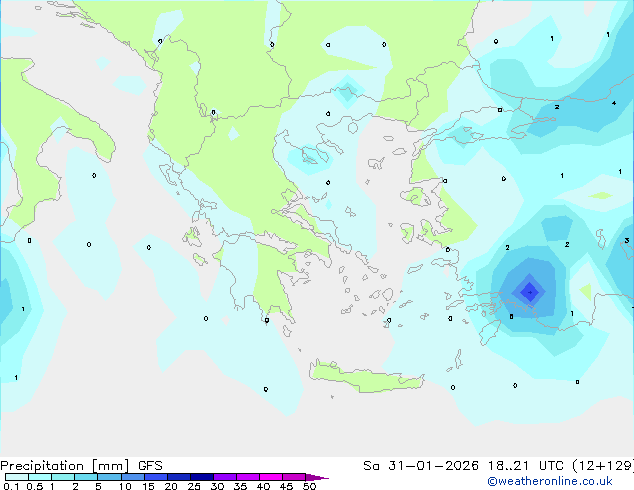Click the '0.1' legend scale label
The height and width of the screenshot is (490, 634).
coord(11,486)
